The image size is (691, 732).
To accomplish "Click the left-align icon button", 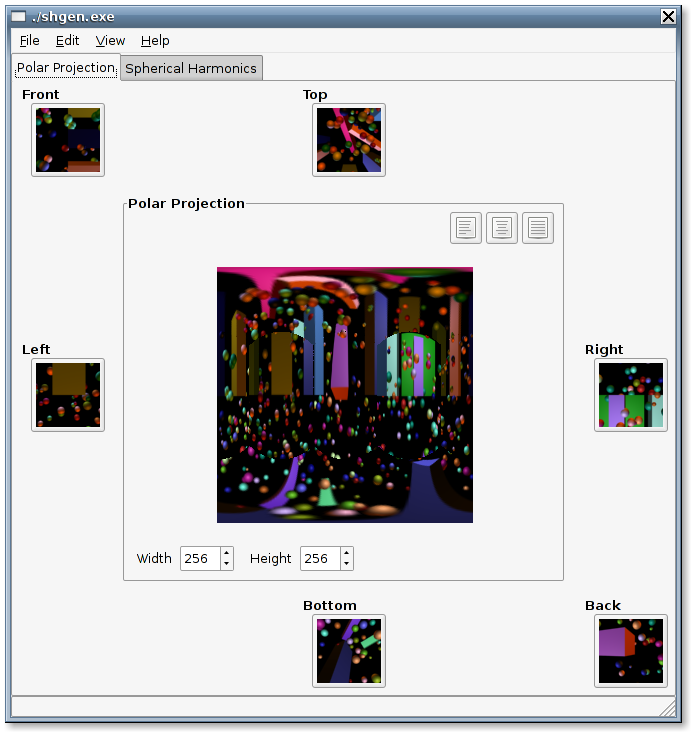I will click(x=465, y=228).
